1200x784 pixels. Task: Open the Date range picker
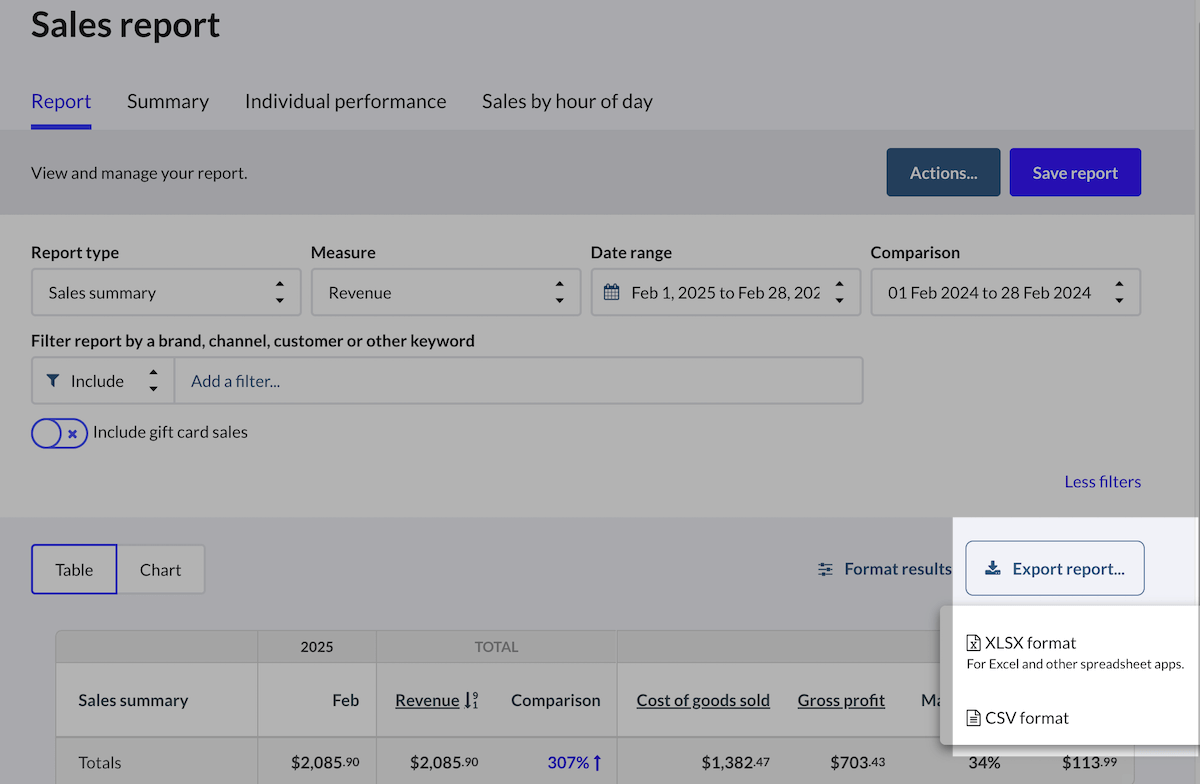[x=726, y=293]
